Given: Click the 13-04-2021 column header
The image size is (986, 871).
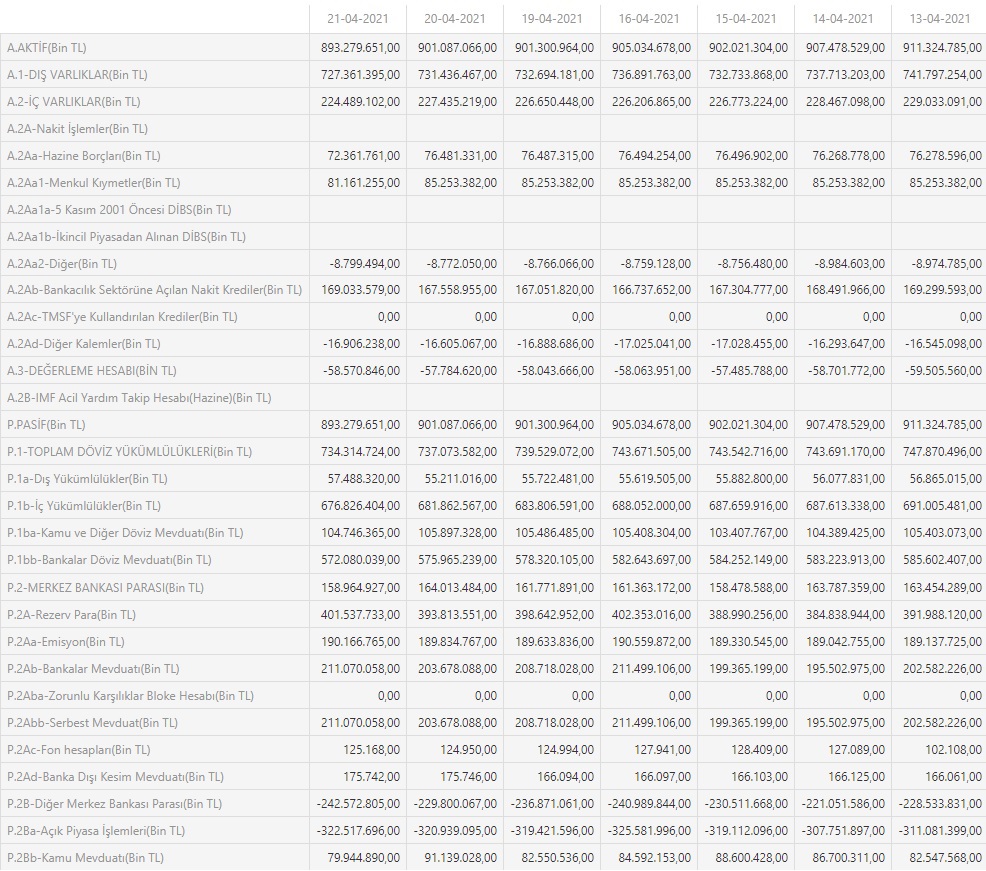Looking at the screenshot, I should coord(939,19).
